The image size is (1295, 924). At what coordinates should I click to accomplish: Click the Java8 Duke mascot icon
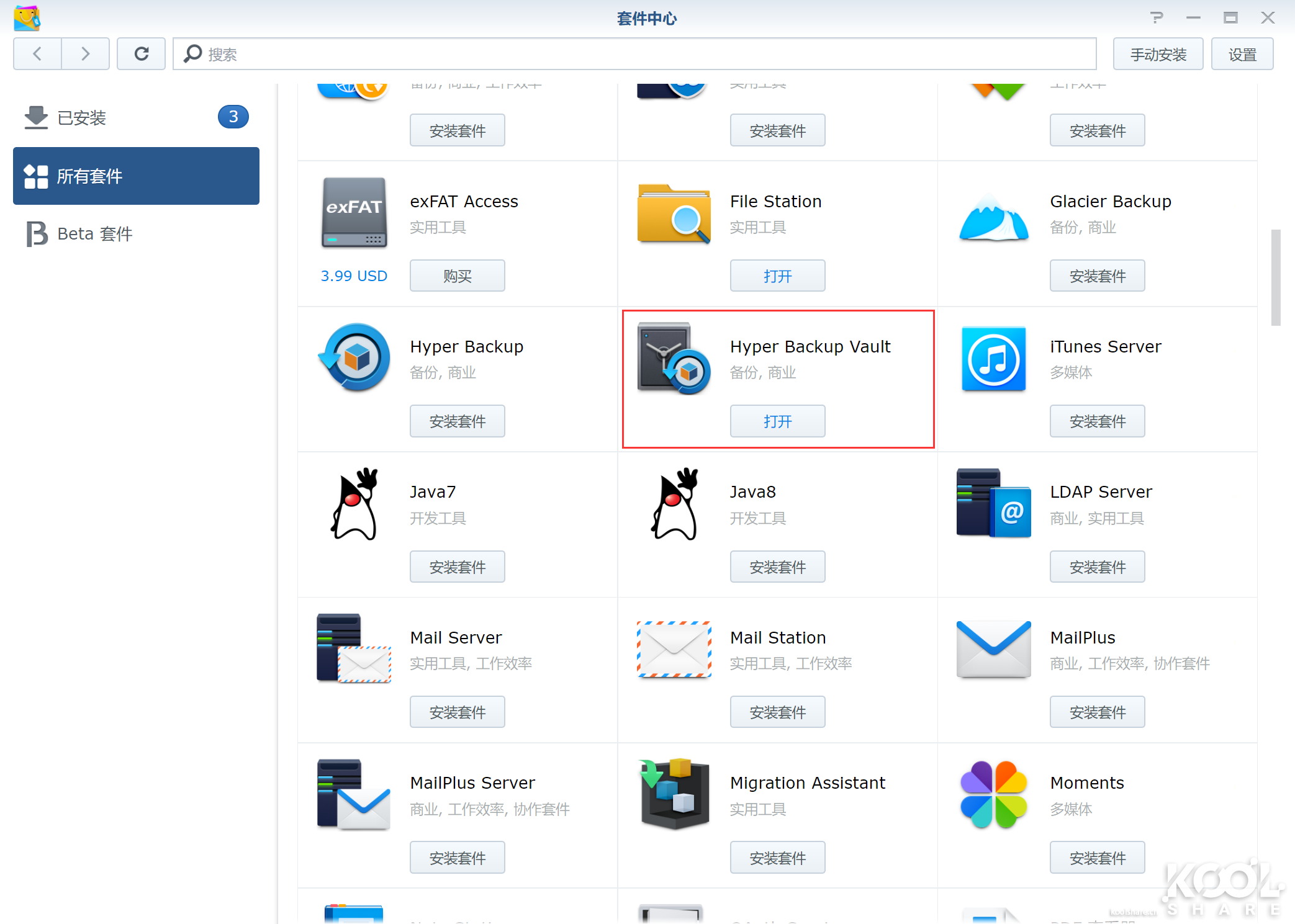pyautogui.click(x=674, y=503)
